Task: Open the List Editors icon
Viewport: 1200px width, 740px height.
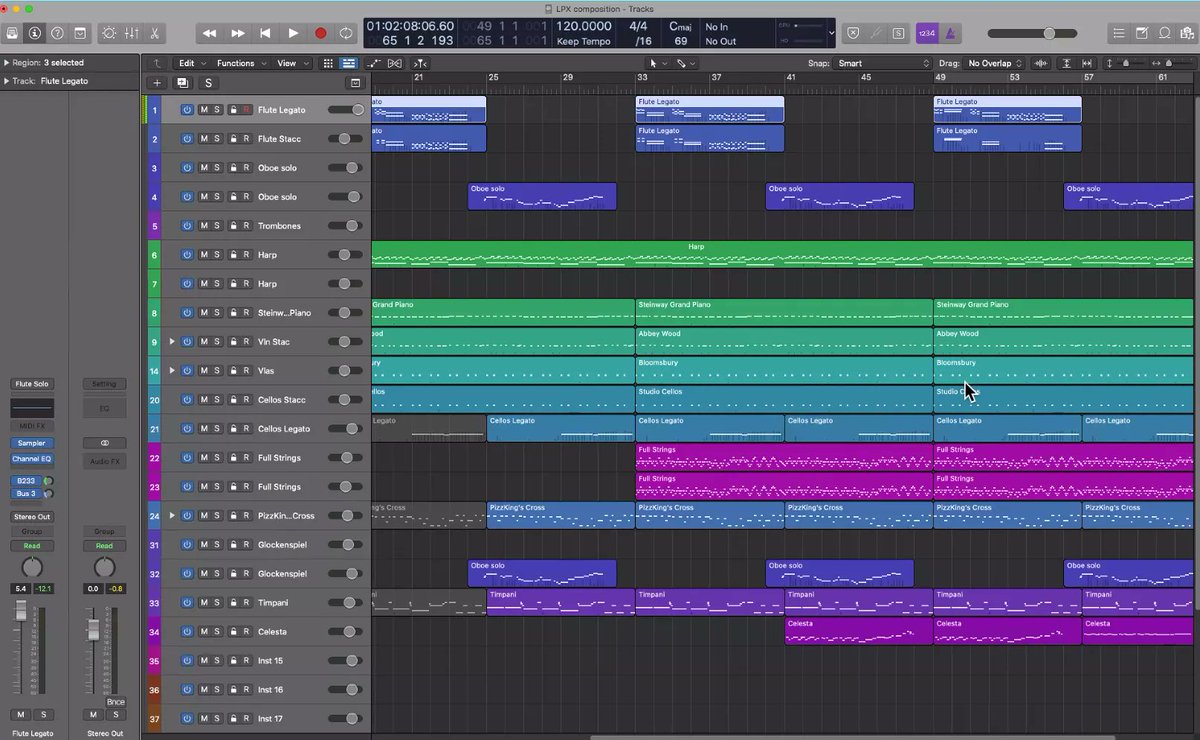Action: [x=1118, y=33]
